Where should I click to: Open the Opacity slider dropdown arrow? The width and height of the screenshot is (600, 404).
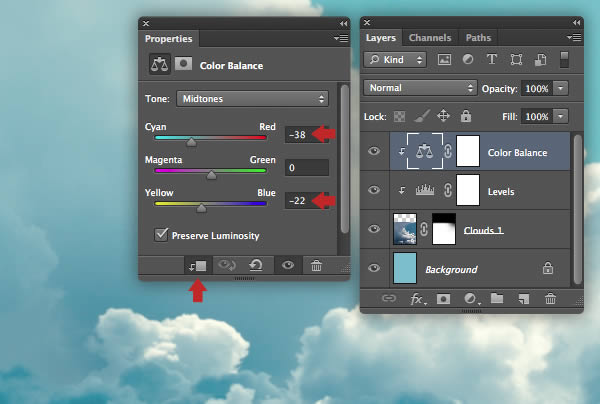pos(561,88)
